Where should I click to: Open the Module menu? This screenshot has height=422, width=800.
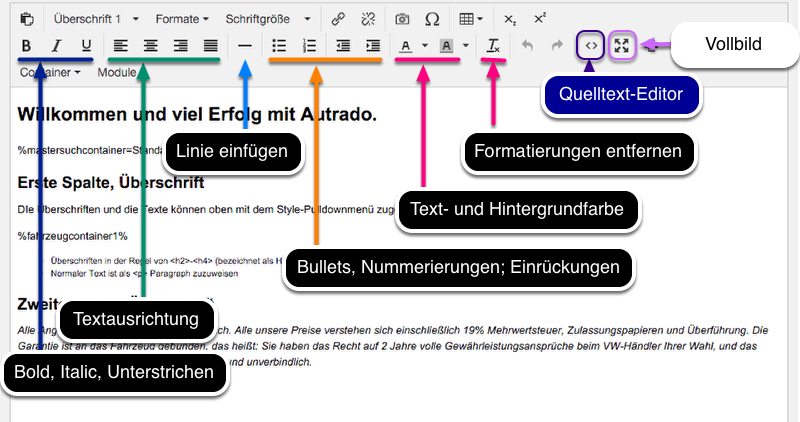(x=117, y=72)
